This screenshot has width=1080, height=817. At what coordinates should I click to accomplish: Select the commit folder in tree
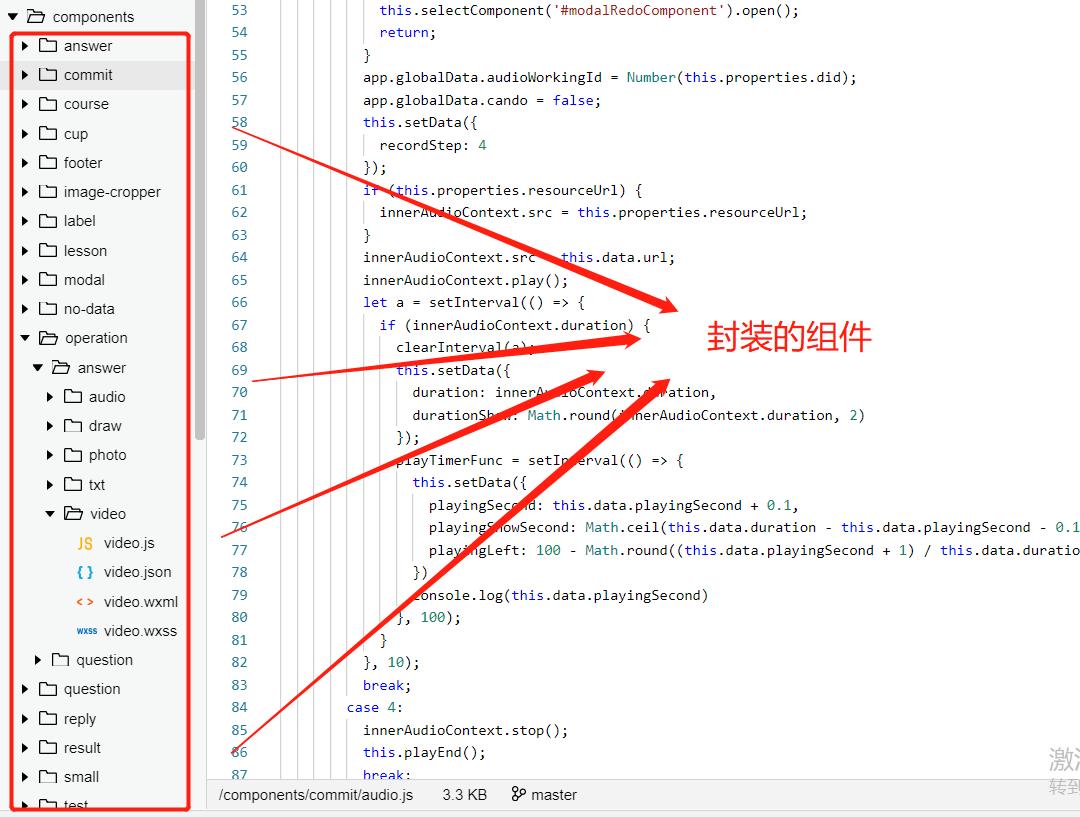pyautogui.click(x=88, y=75)
